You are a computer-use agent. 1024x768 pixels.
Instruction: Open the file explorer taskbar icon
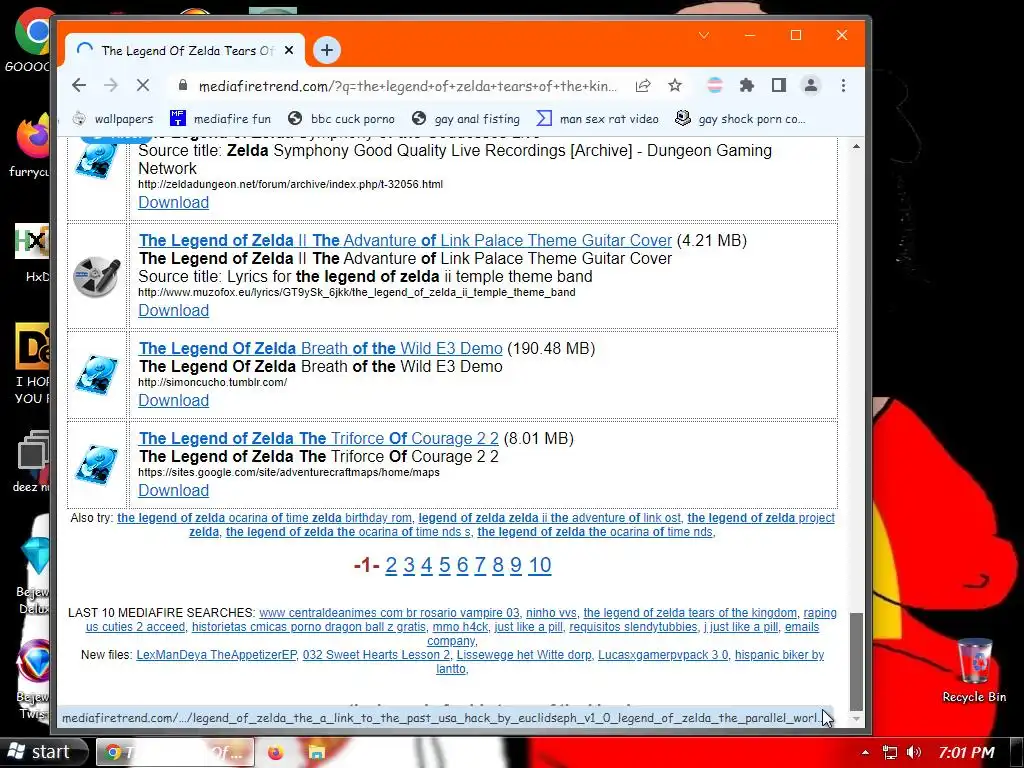coord(317,752)
